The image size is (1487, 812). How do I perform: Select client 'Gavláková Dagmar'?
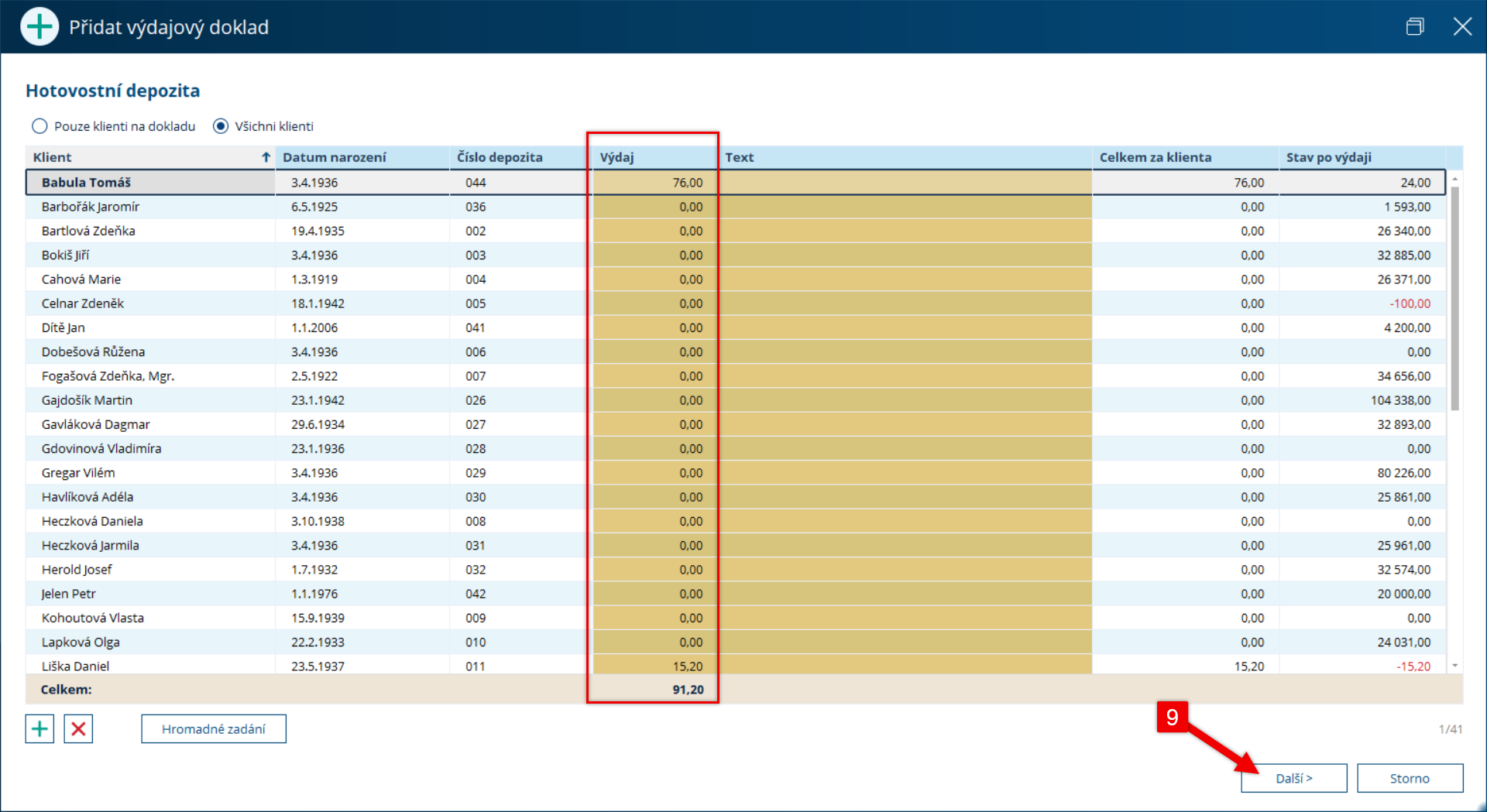[96, 424]
